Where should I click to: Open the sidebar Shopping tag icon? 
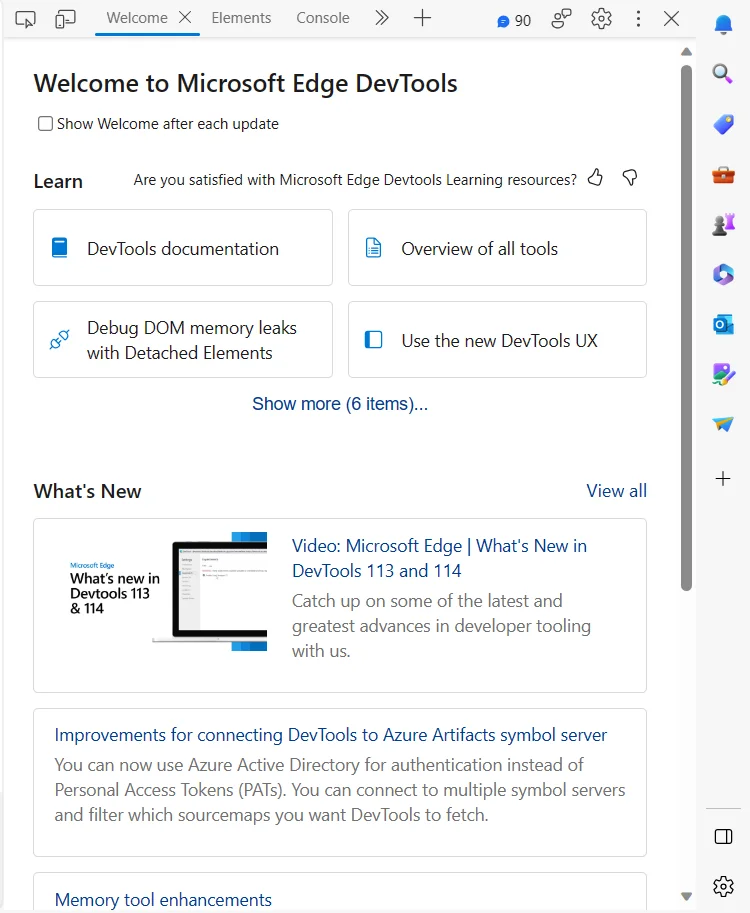click(x=723, y=124)
